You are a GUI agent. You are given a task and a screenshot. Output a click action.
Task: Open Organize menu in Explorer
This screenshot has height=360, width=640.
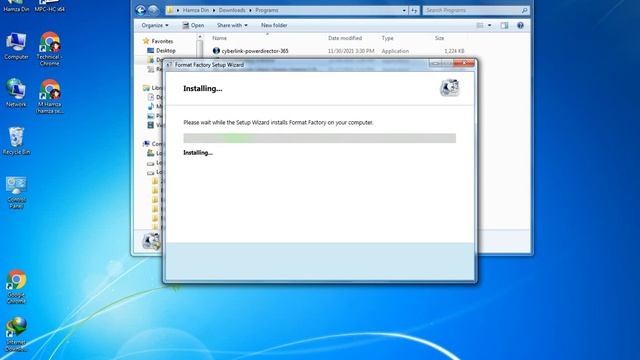click(x=155, y=25)
